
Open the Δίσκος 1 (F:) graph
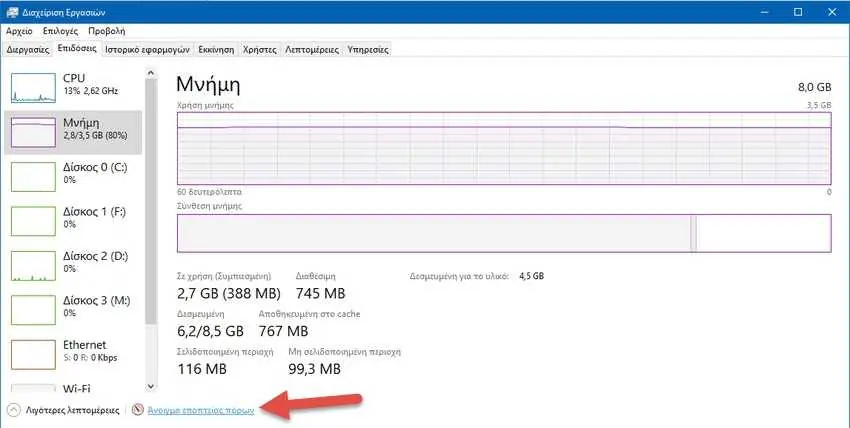[33, 221]
